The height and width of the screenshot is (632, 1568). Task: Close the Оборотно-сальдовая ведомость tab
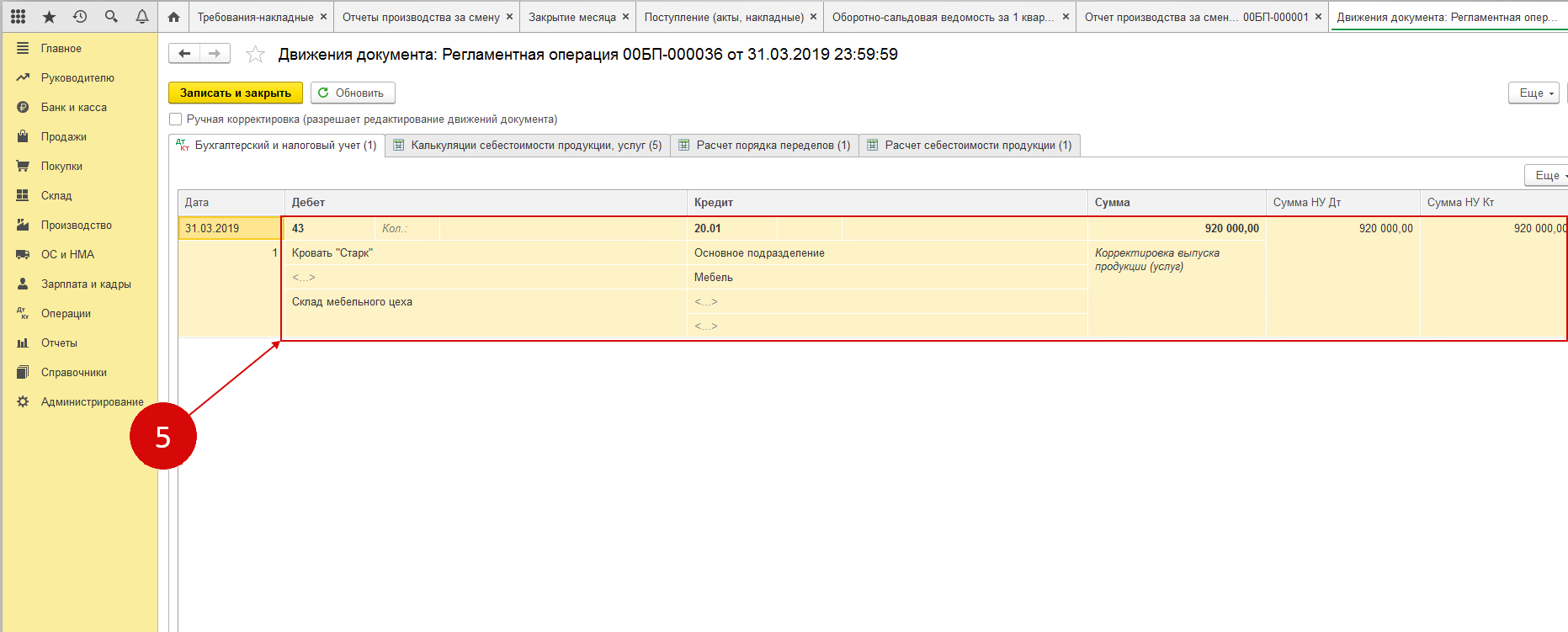tap(1066, 17)
